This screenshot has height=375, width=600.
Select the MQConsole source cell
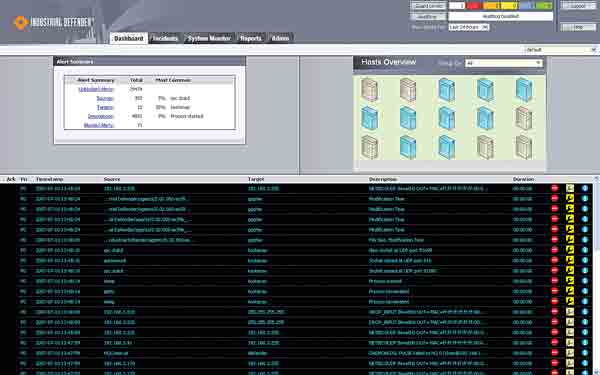click(x=116, y=353)
